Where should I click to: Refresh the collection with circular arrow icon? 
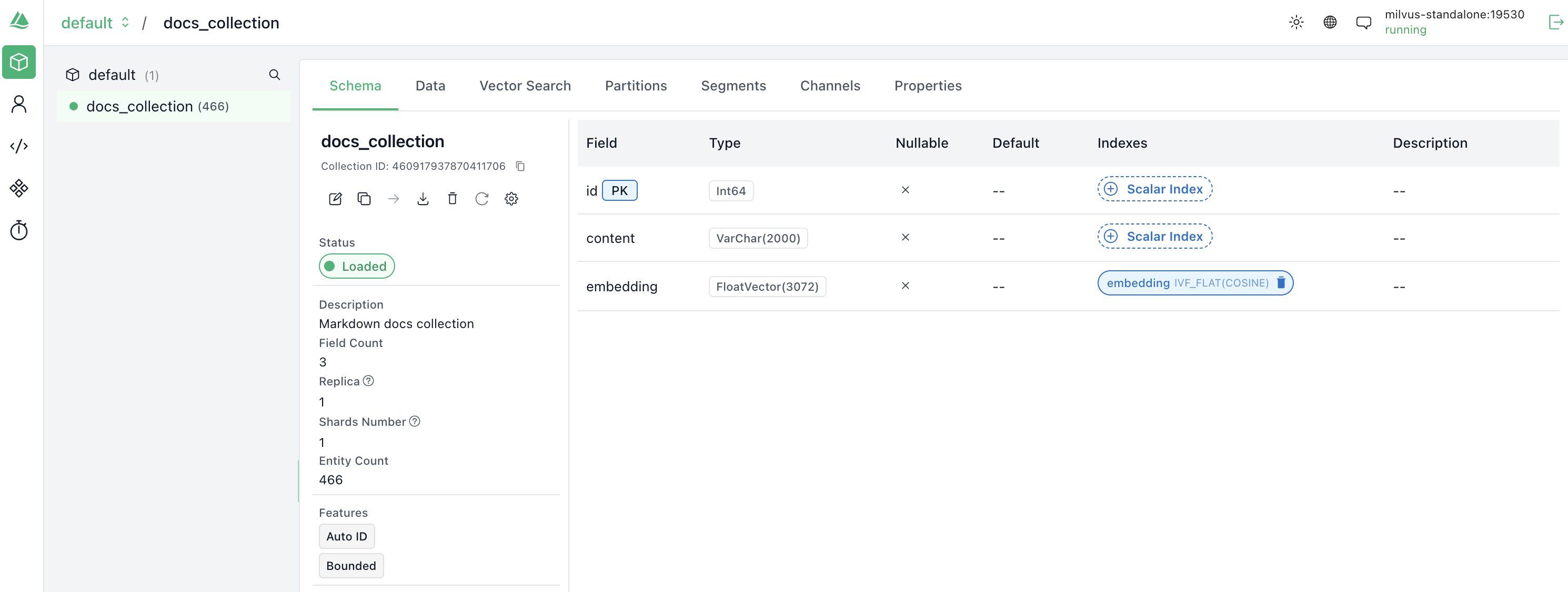(481, 199)
